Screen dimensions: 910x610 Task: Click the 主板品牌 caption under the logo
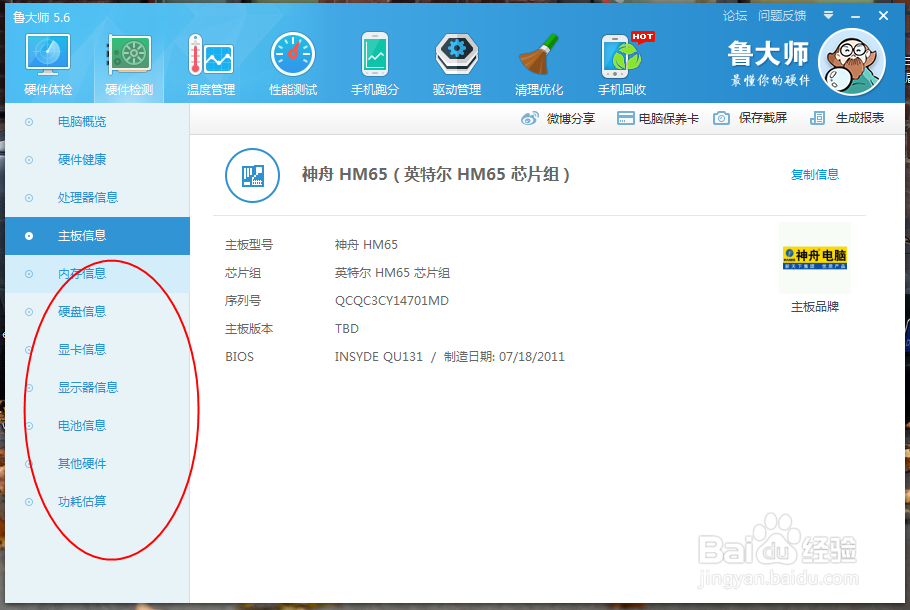(815, 307)
